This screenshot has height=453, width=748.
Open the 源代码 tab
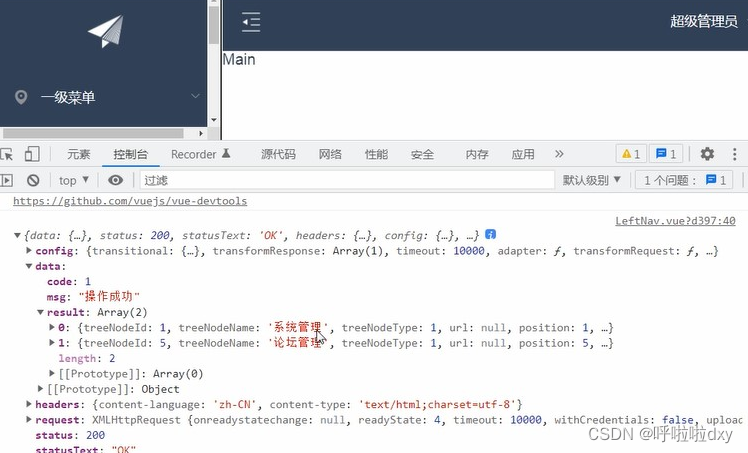[278, 154]
